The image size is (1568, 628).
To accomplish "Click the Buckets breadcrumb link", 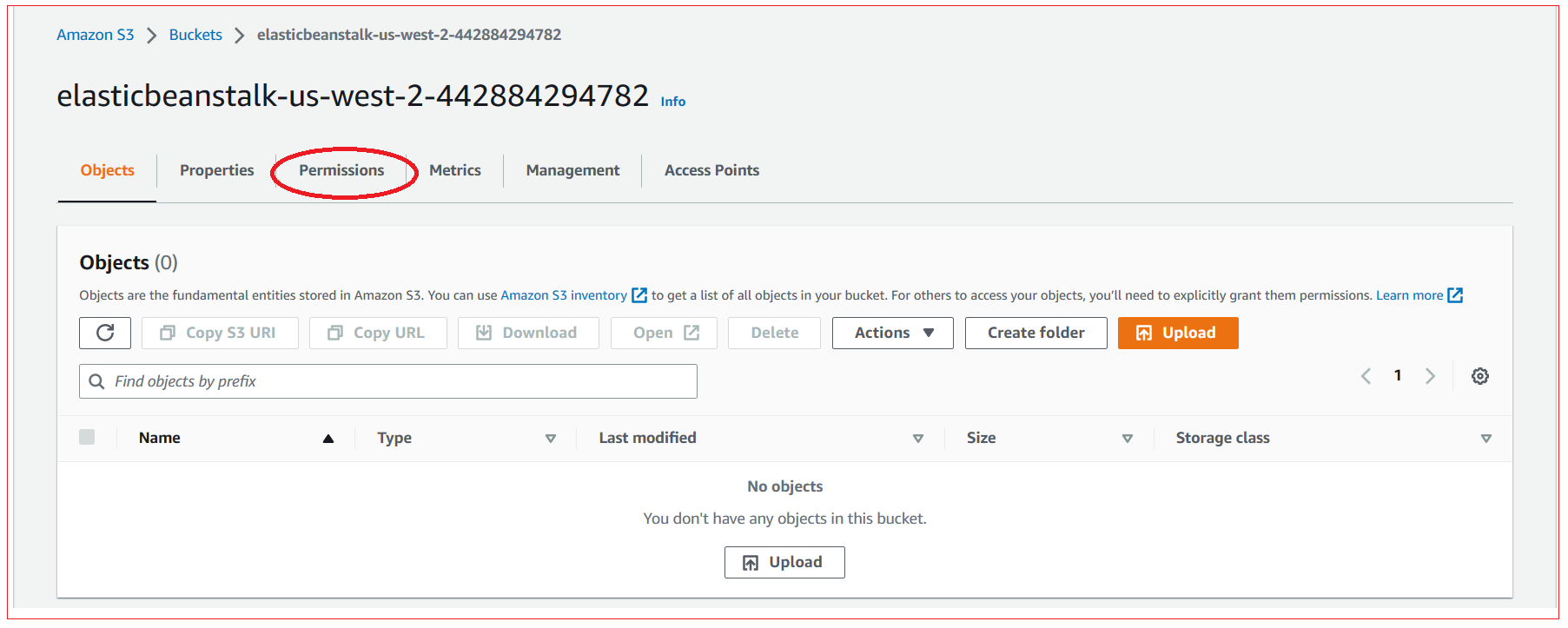I will point(195,35).
